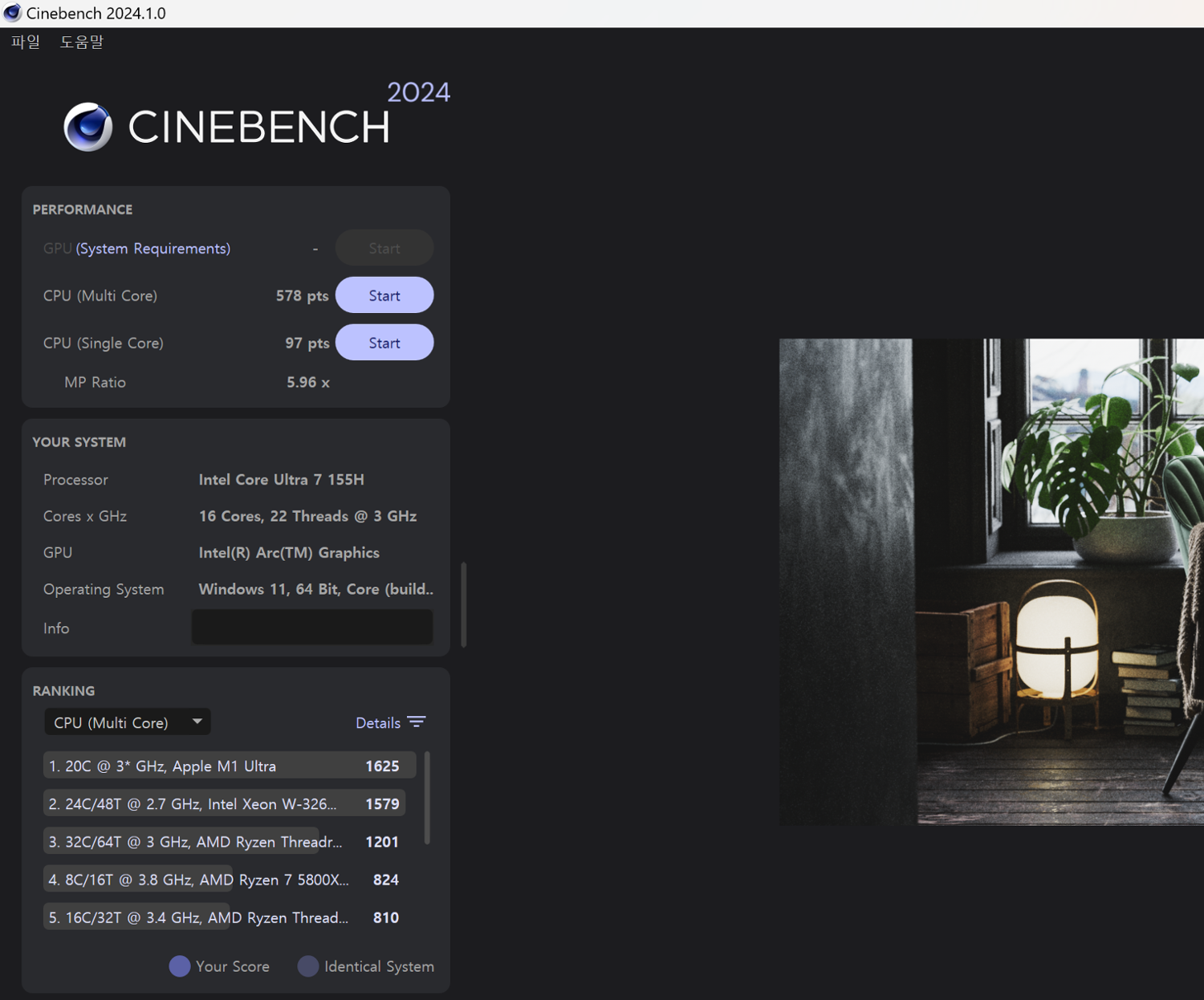Screen dimensions: 1204x1000
Task: Open the 파일 menu
Action: coord(26,42)
